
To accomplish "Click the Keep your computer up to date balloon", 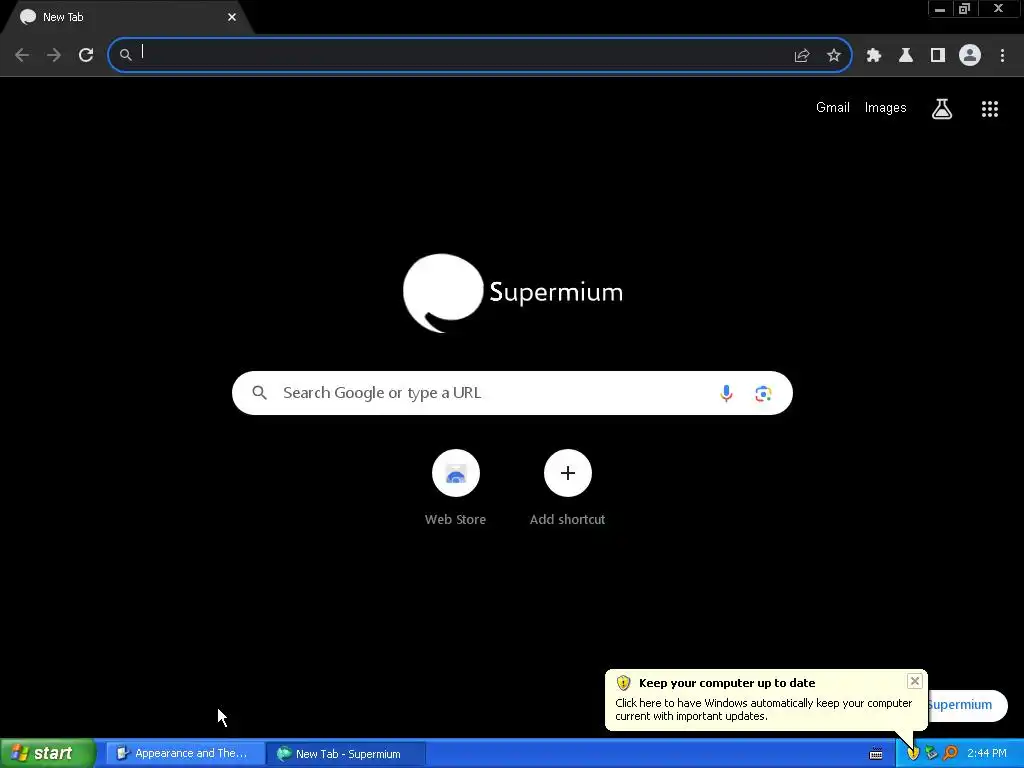I will [765, 700].
